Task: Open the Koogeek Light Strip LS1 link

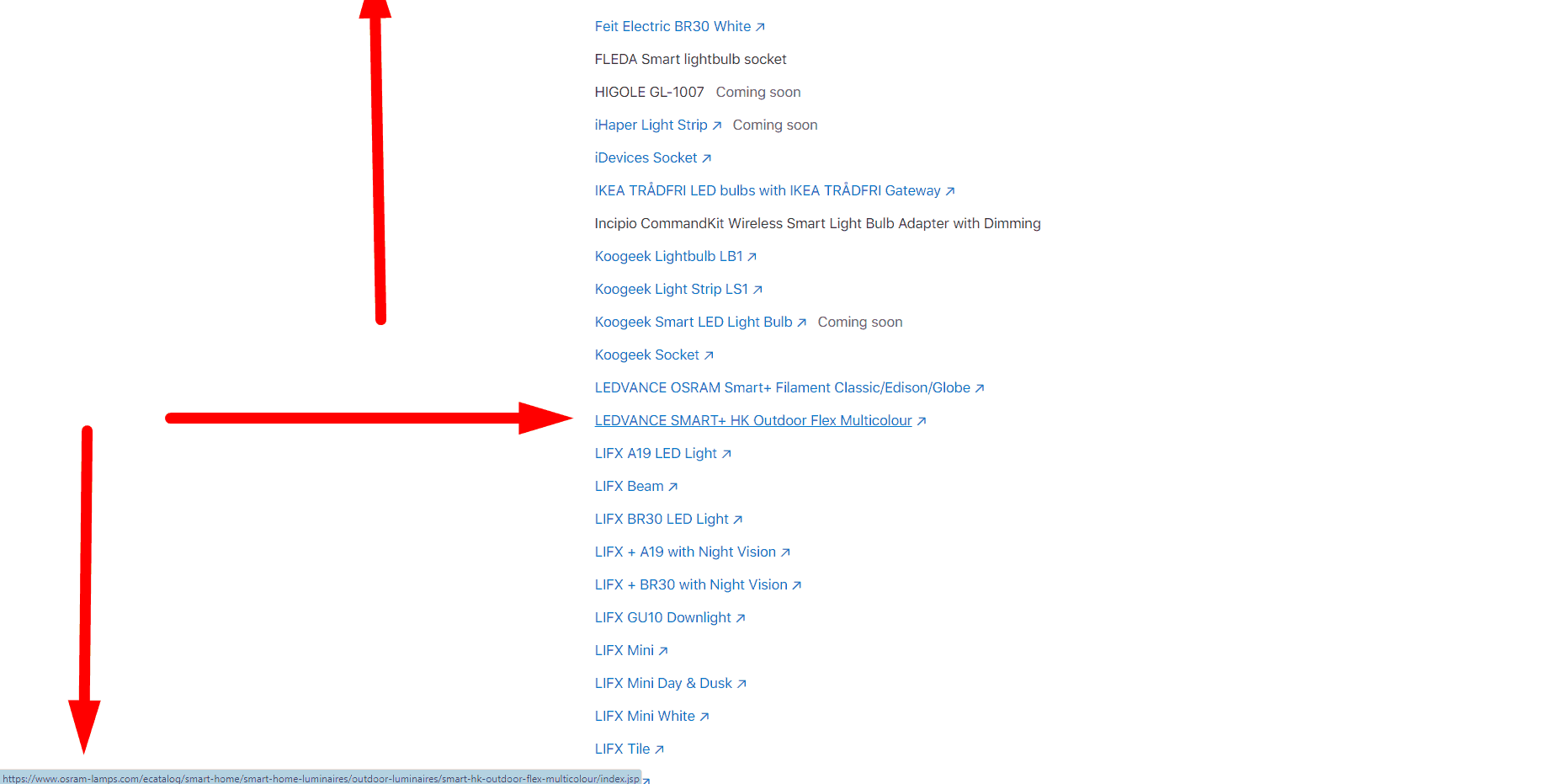Action: (672, 289)
